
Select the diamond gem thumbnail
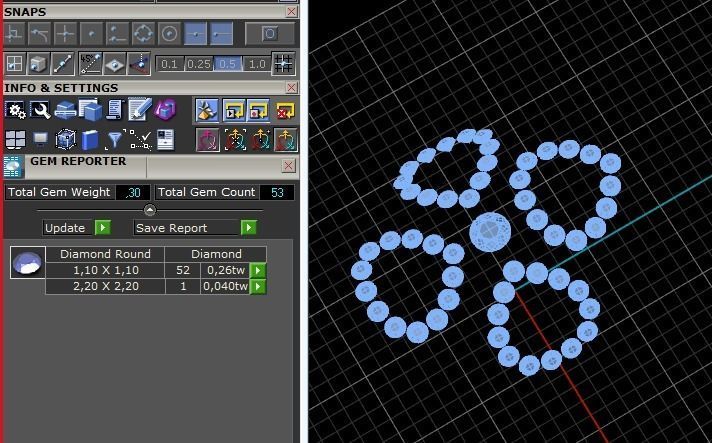28,263
